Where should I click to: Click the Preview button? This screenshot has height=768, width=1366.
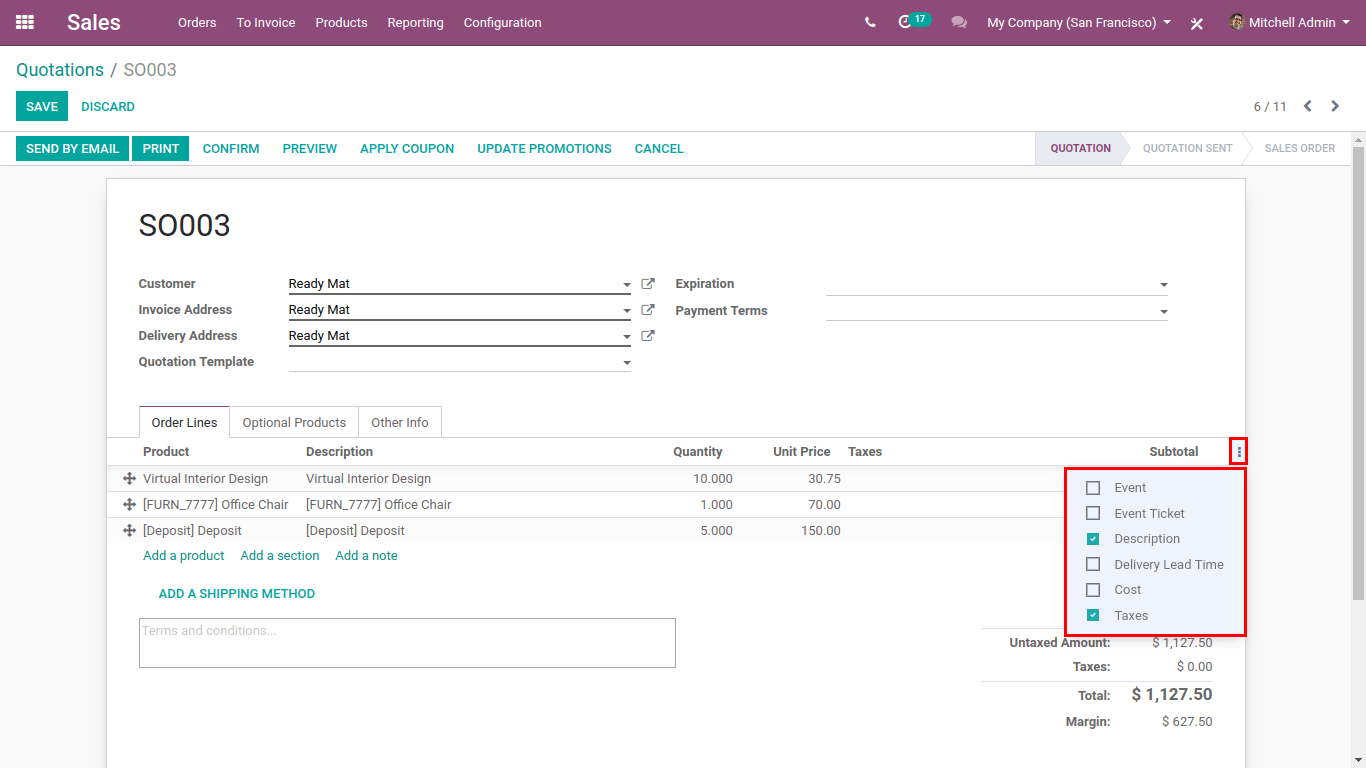pyautogui.click(x=310, y=148)
